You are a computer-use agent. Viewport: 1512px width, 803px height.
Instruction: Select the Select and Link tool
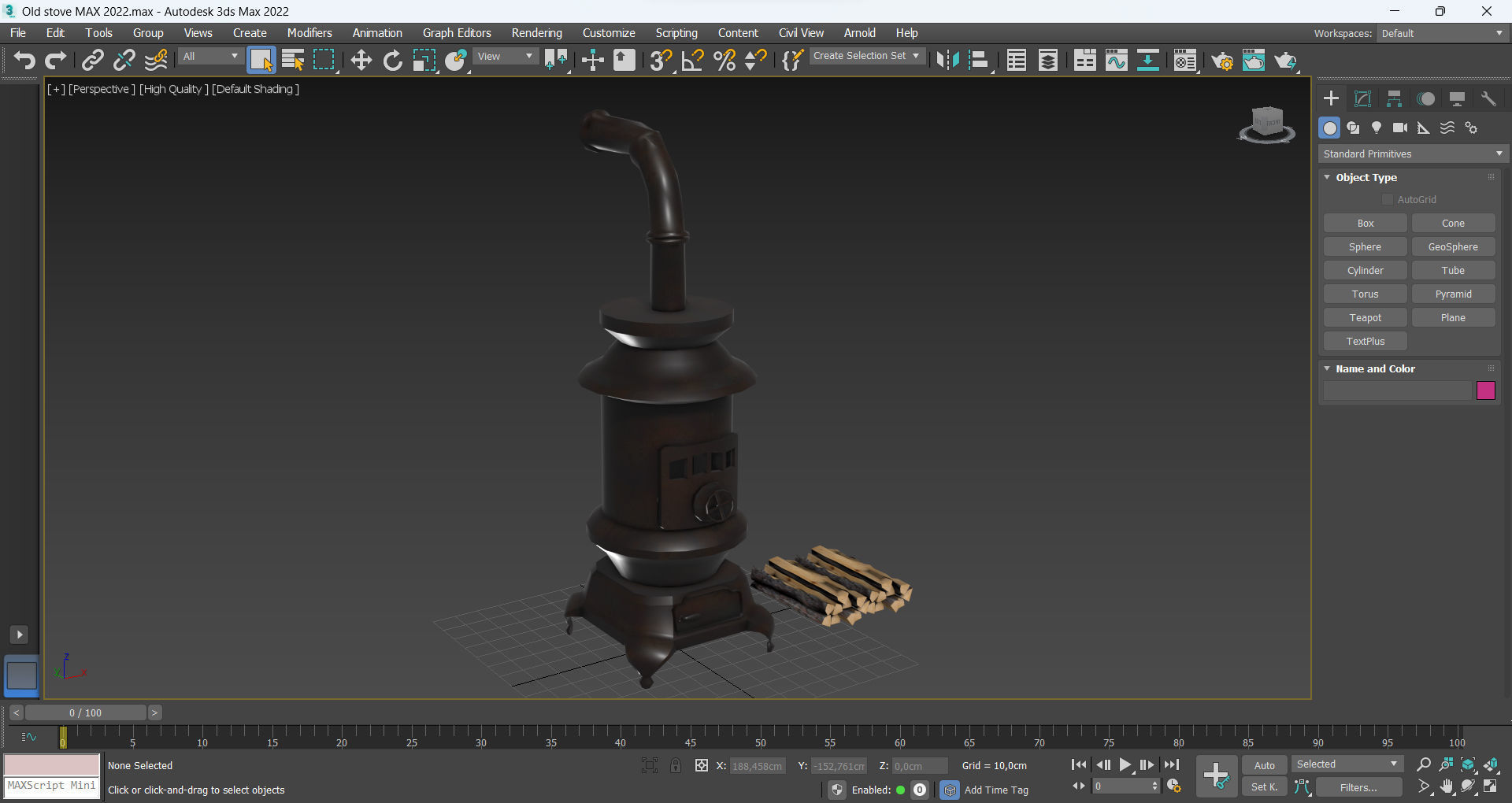tap(93, 61)
